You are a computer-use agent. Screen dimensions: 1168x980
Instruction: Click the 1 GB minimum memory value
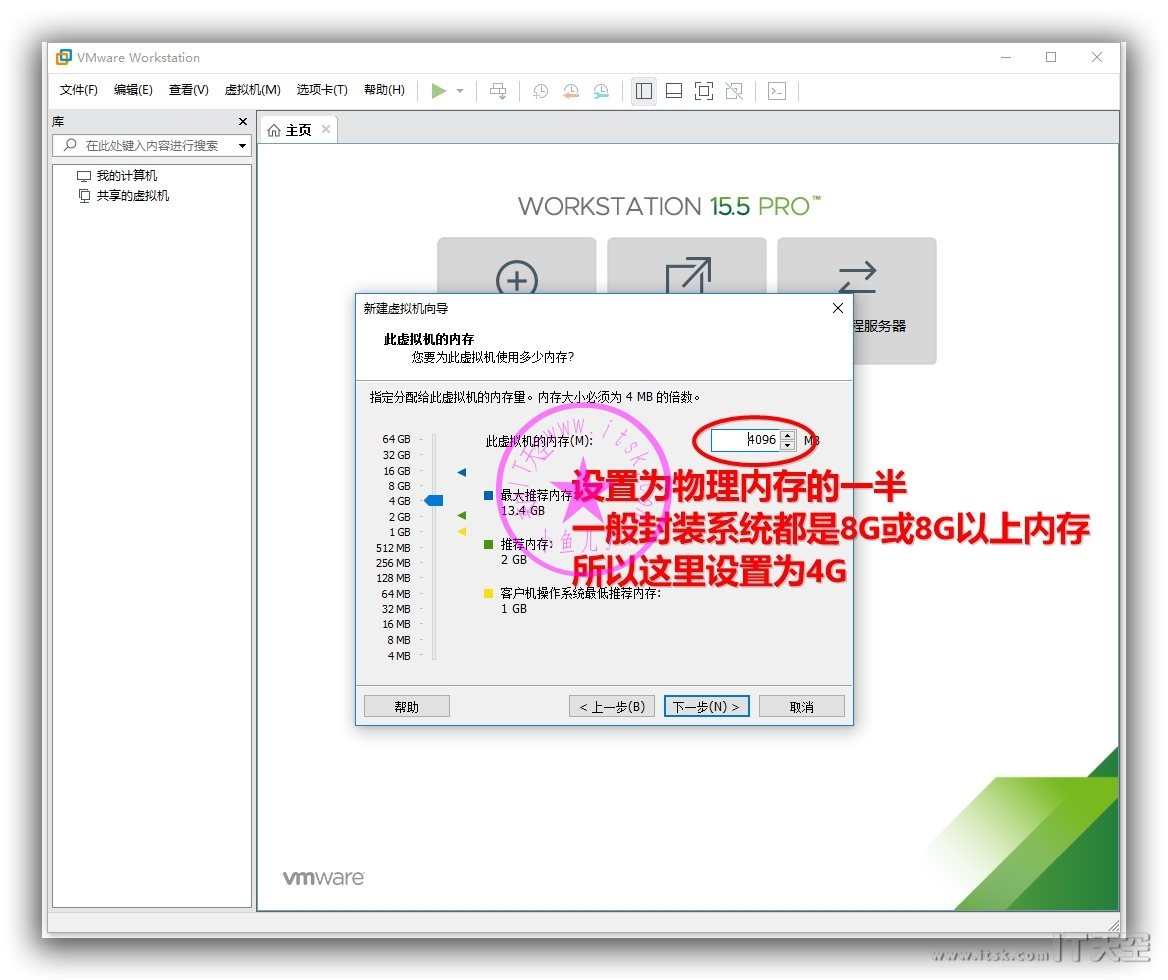coord(513,609)
